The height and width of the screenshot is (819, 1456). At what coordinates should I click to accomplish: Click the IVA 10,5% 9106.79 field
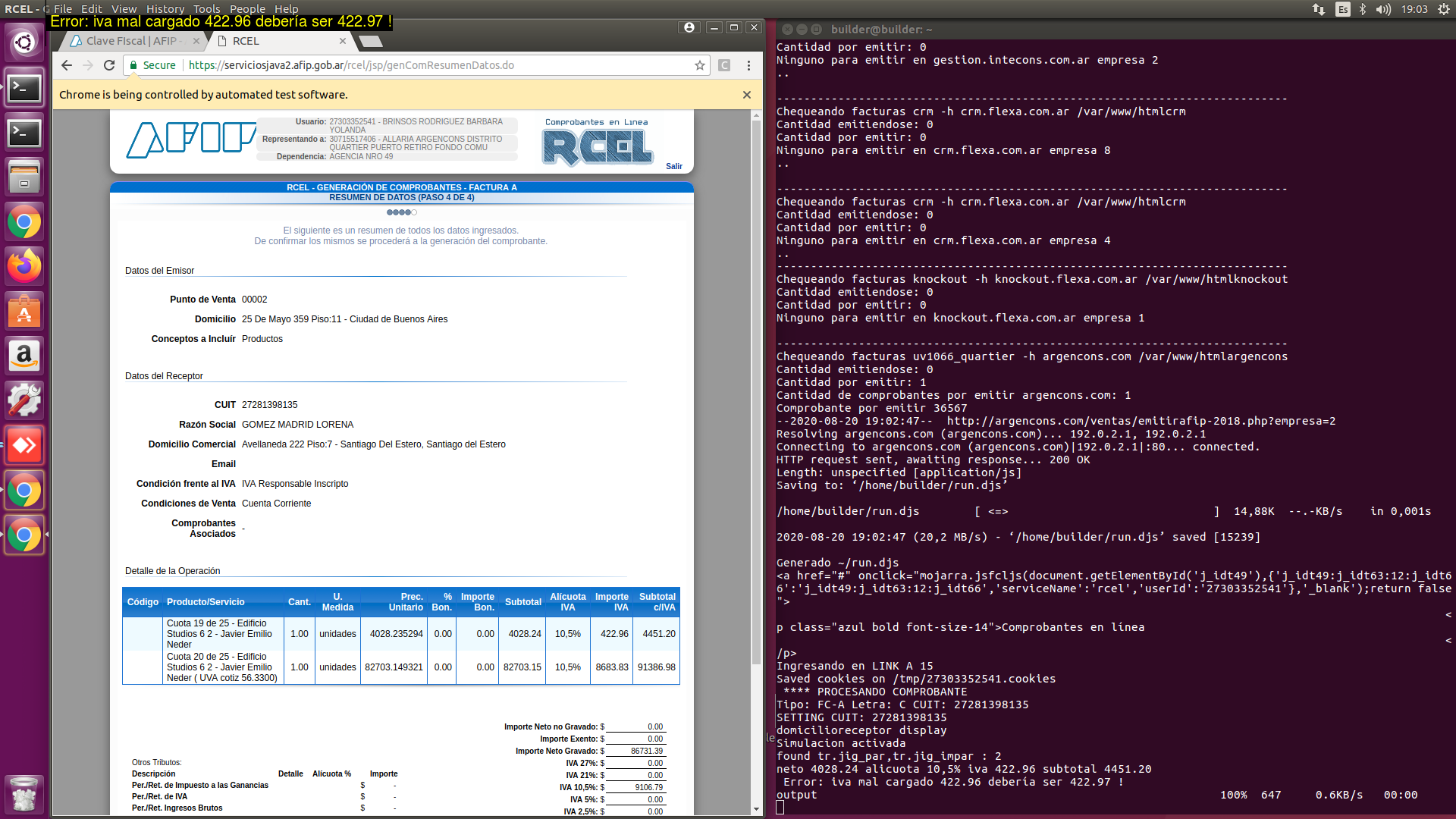[635, 787]
